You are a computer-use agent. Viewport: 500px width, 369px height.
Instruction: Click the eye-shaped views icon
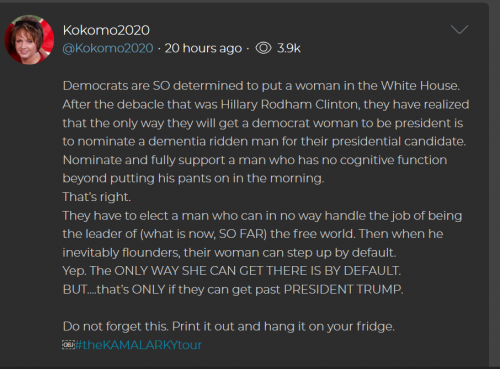(264, 48)
